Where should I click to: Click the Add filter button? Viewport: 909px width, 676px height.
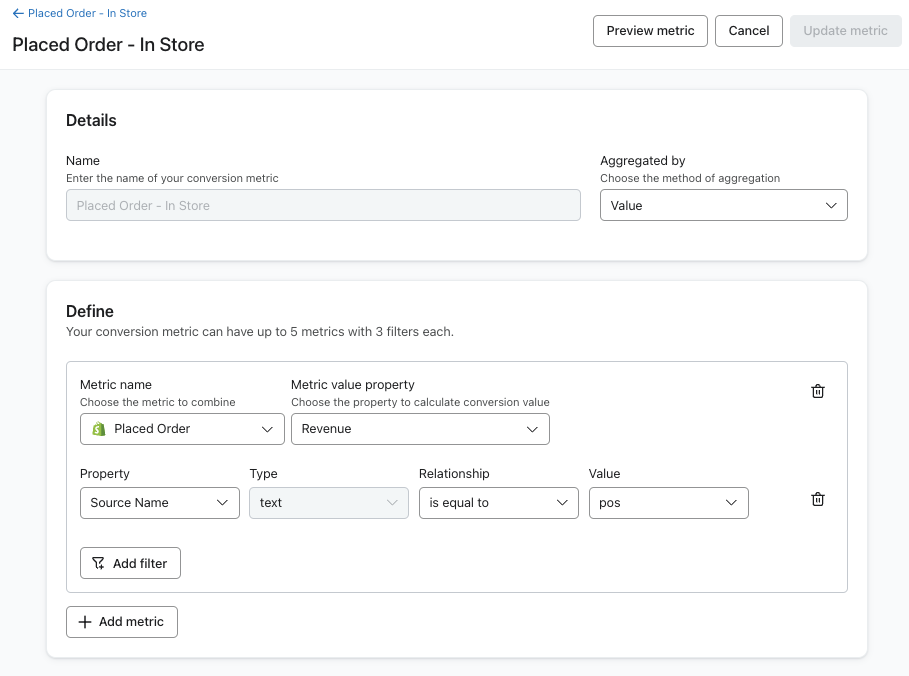[130, 564]
